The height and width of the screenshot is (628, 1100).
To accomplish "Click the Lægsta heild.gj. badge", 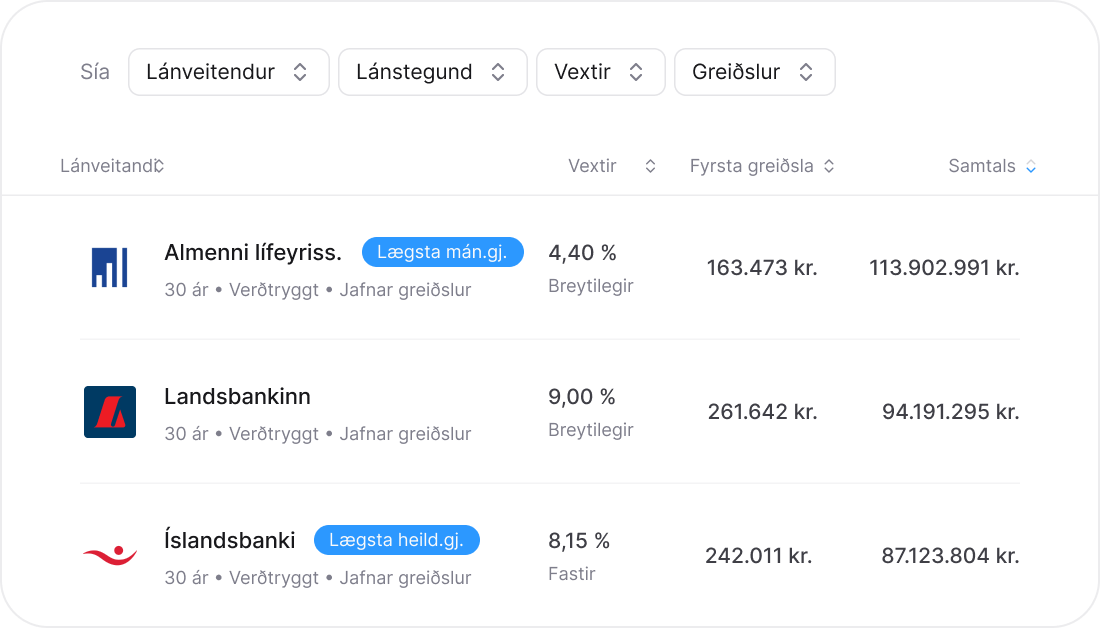I will click(x=396, y=541).
